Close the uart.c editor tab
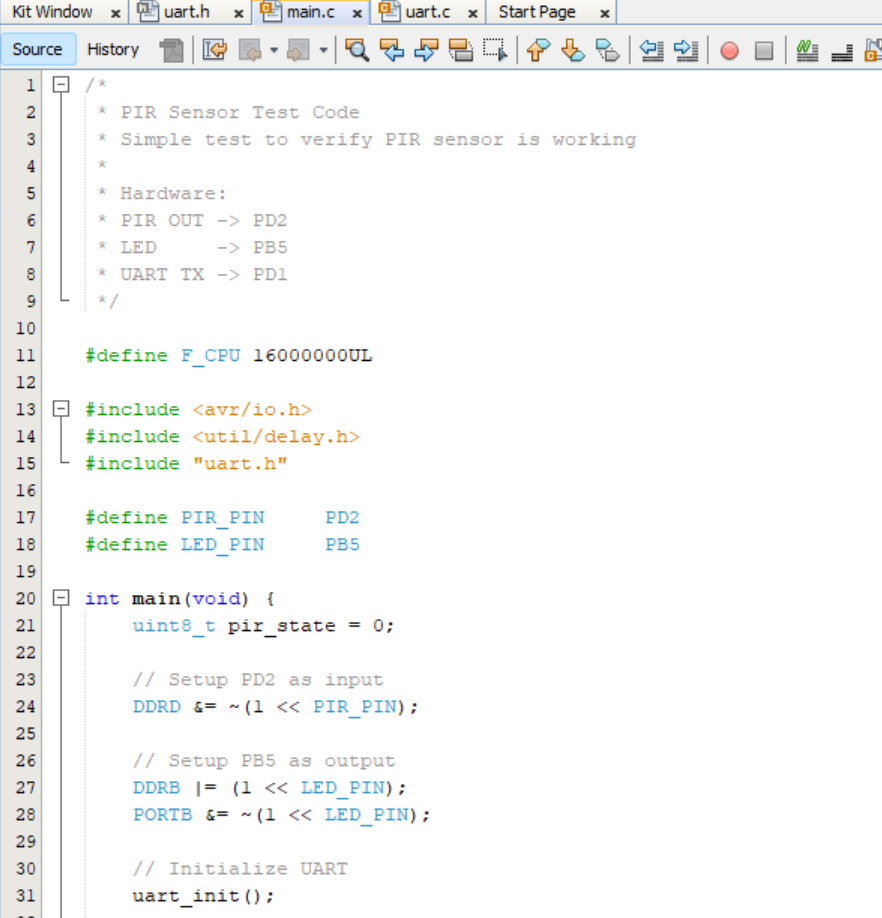This screenshot has height=918, width=882. click(471, 13)
